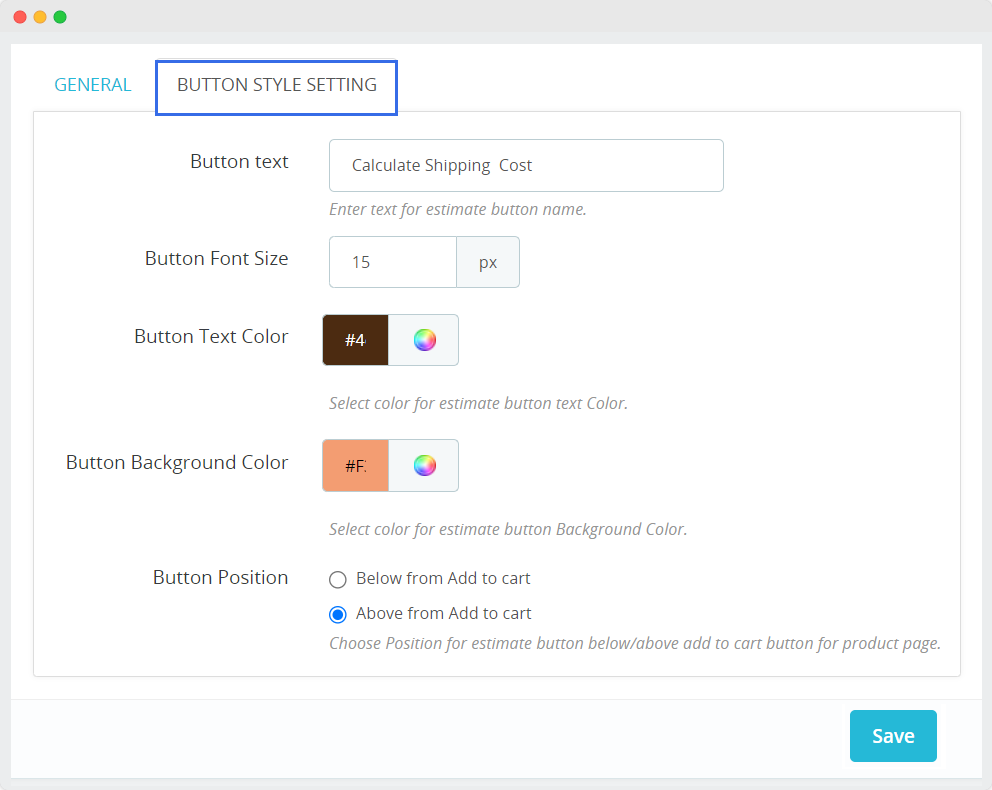Open the background color picker wheel
992x790 pixels.
424,465
